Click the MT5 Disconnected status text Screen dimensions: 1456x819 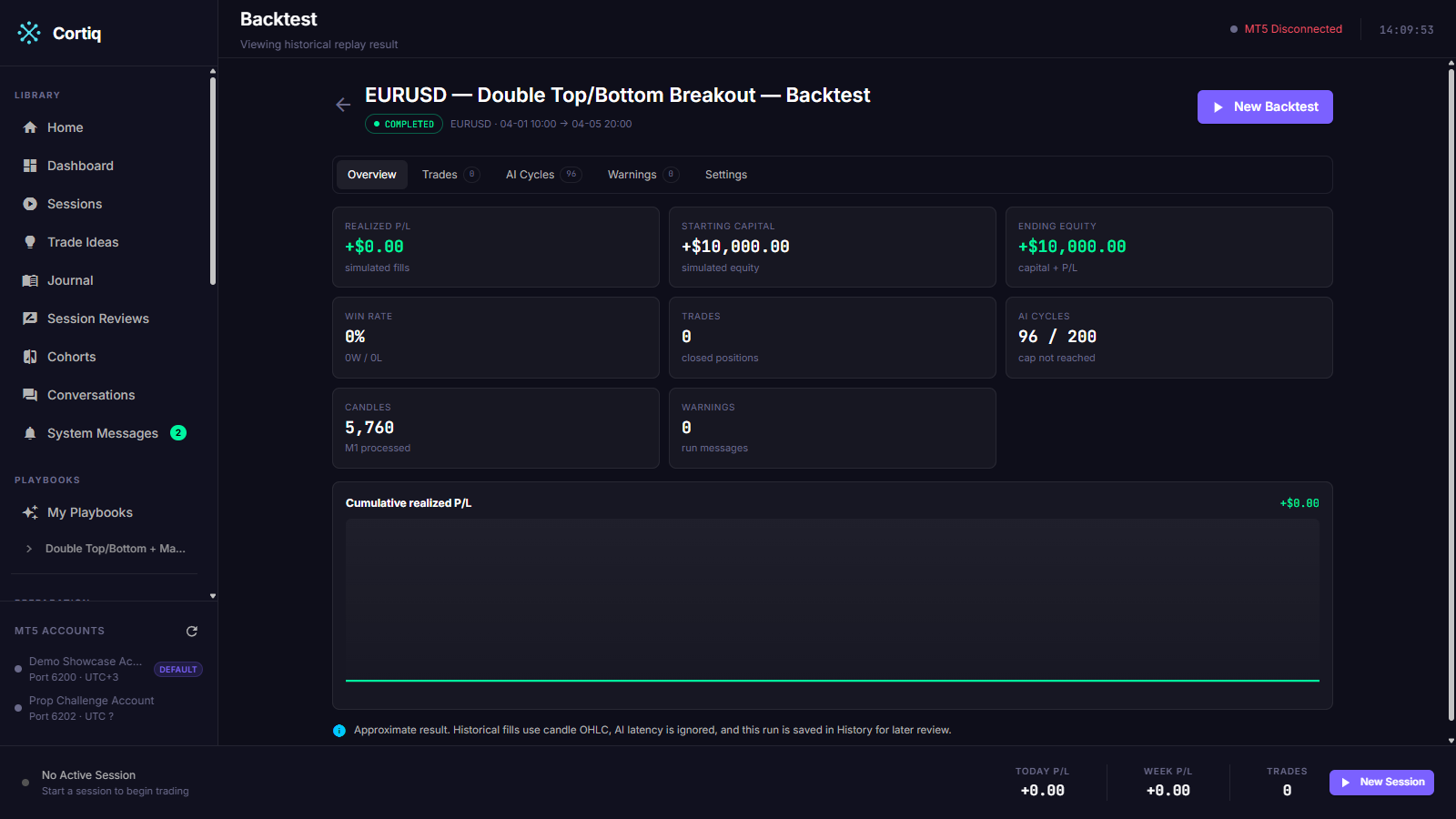(x=1293, y=29)
